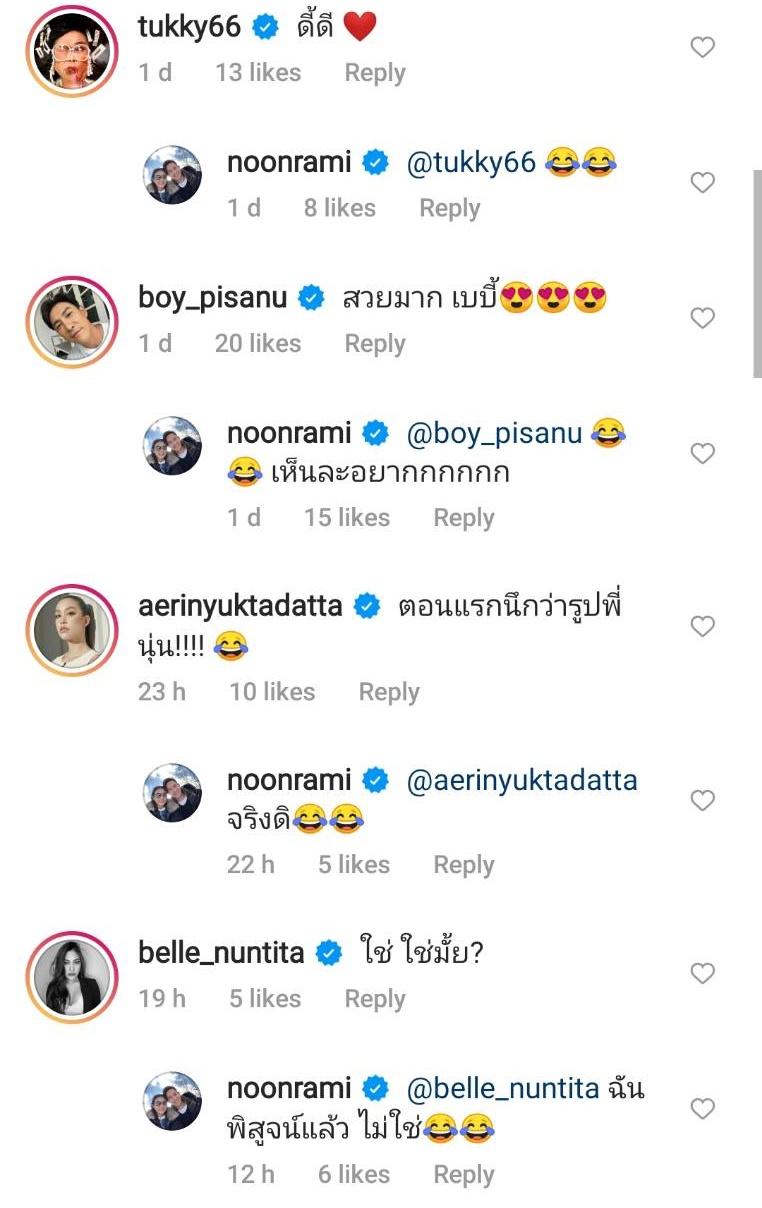This screenshot has width=762, height=1208.
Task: Like noonrami's reply to tukky66
Action: tap(703, 183)
